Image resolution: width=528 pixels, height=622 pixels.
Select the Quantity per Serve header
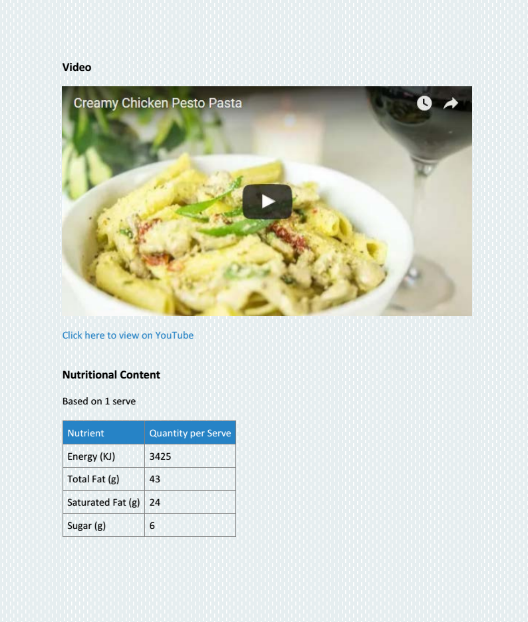(190, 432)
